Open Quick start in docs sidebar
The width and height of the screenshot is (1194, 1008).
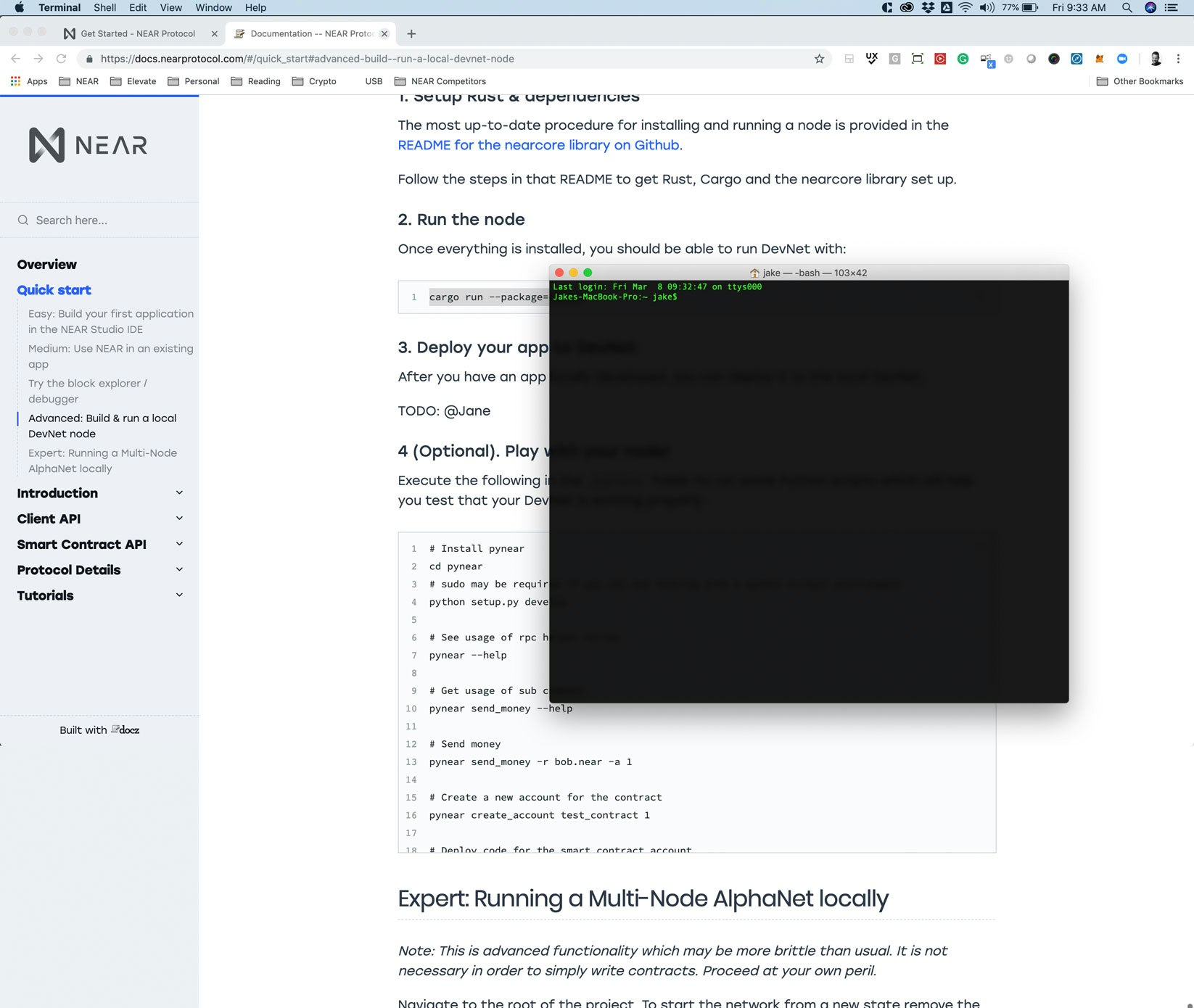pyautogui.click(x=54, y=290)
